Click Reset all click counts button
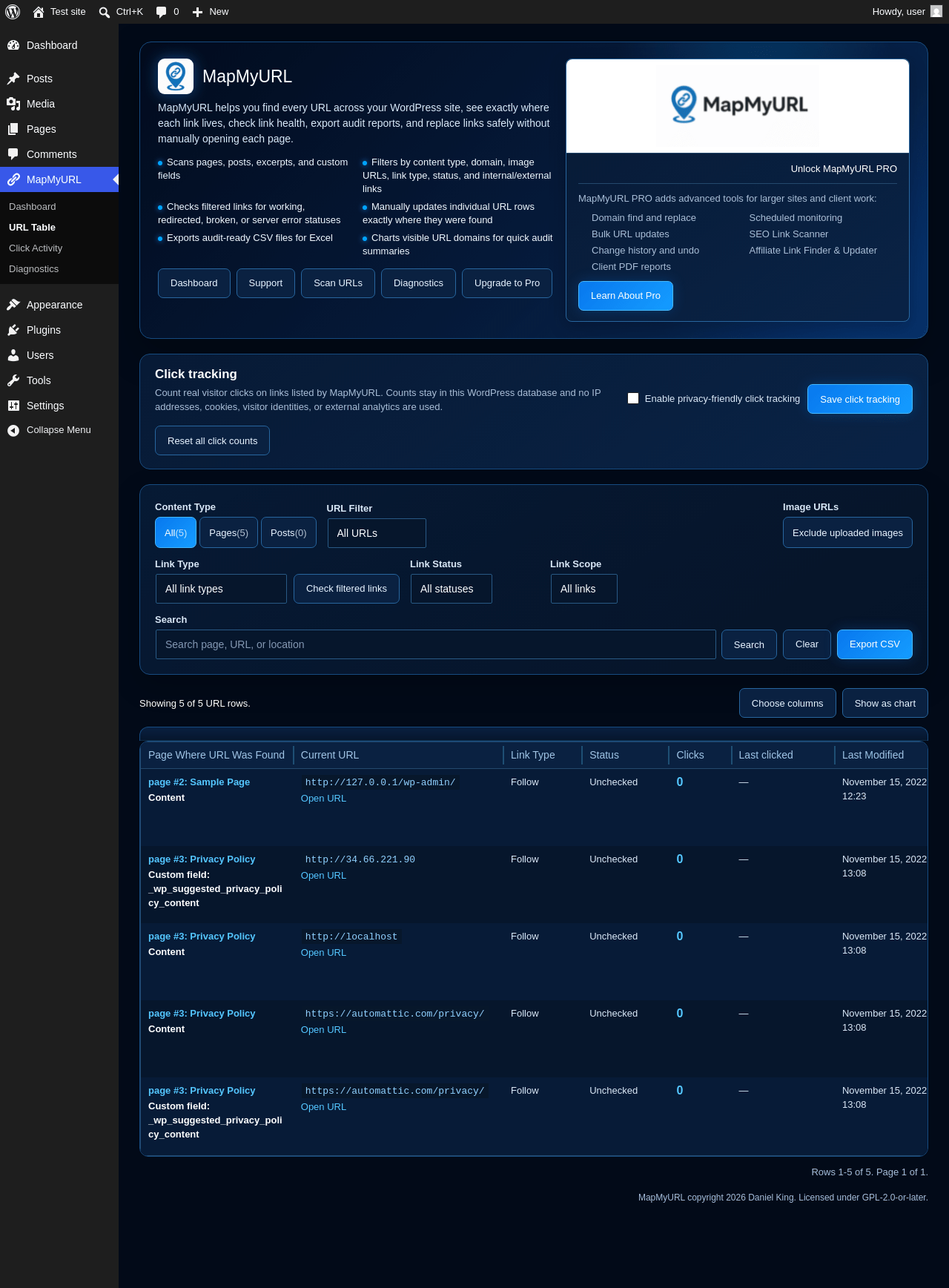 [x=212, y=440]
